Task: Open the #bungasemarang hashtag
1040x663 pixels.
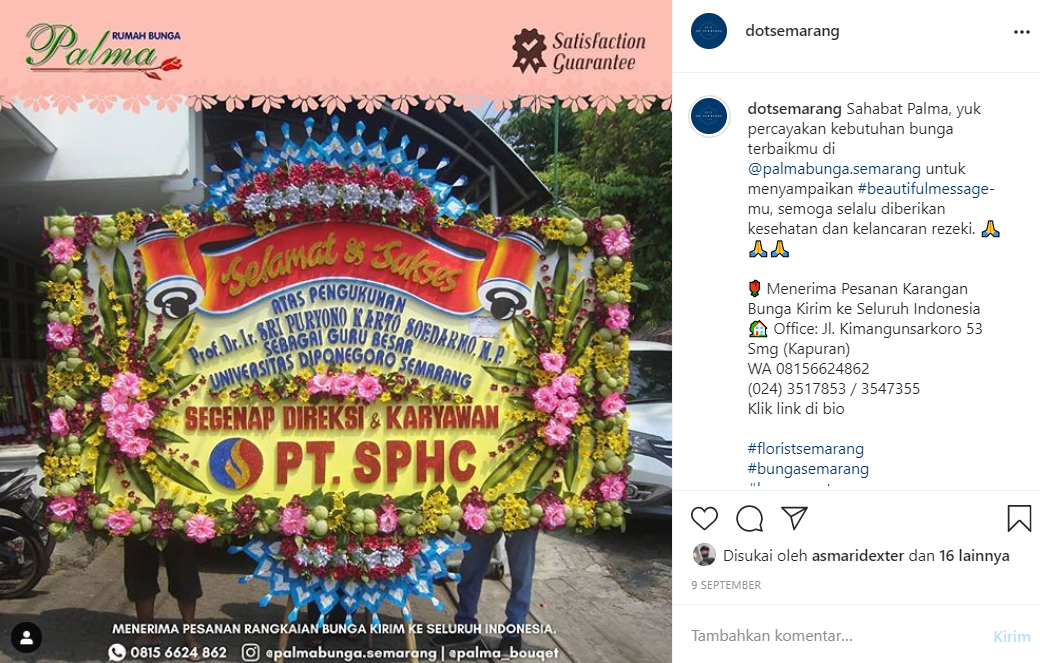Action: tap(808, 469)
